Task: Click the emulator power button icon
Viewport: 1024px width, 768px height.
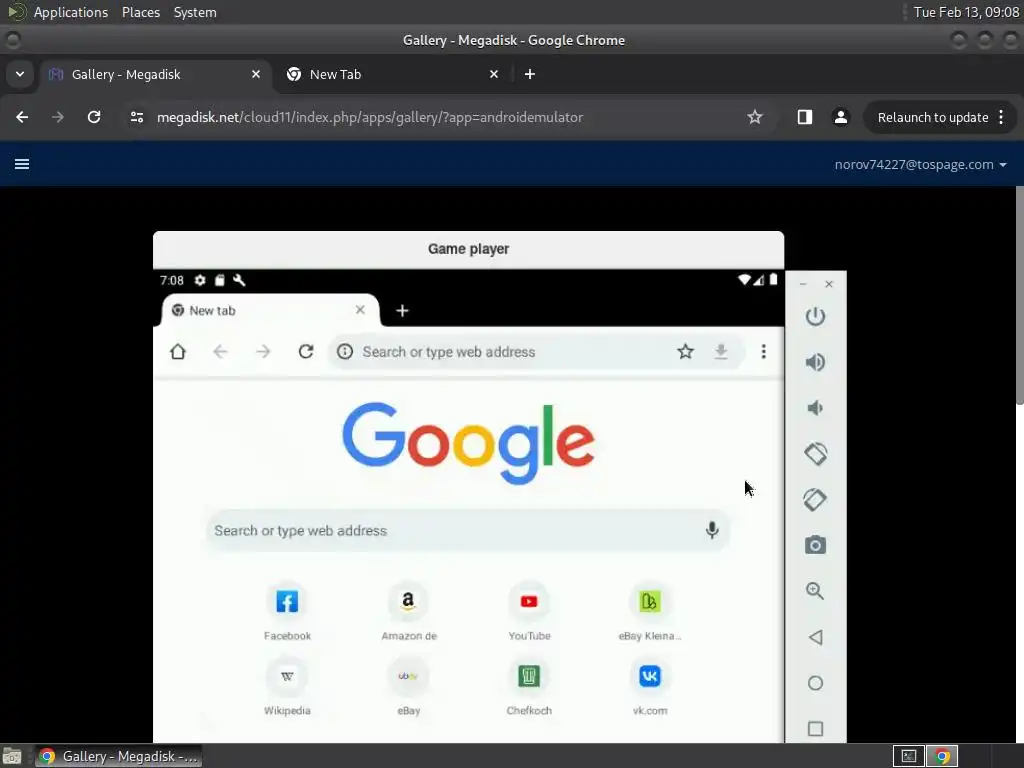Action: pos(815,317)
